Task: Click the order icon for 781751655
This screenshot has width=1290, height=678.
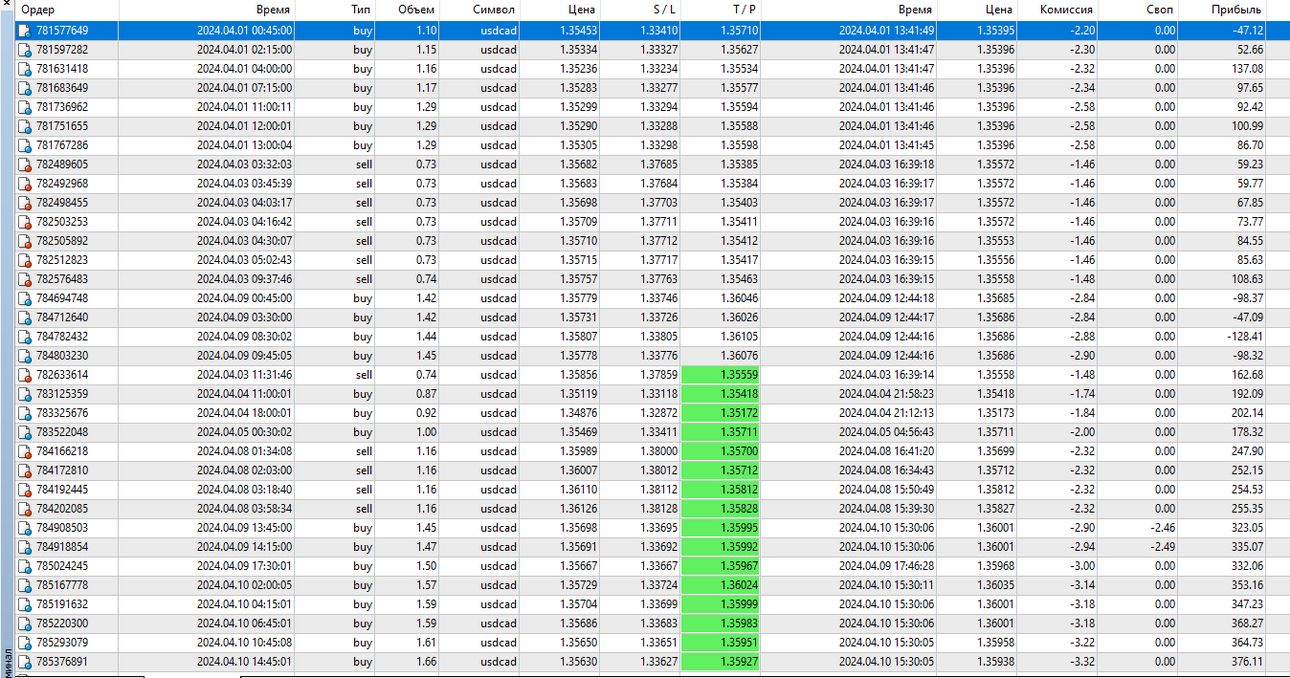Action: point(24,126)
